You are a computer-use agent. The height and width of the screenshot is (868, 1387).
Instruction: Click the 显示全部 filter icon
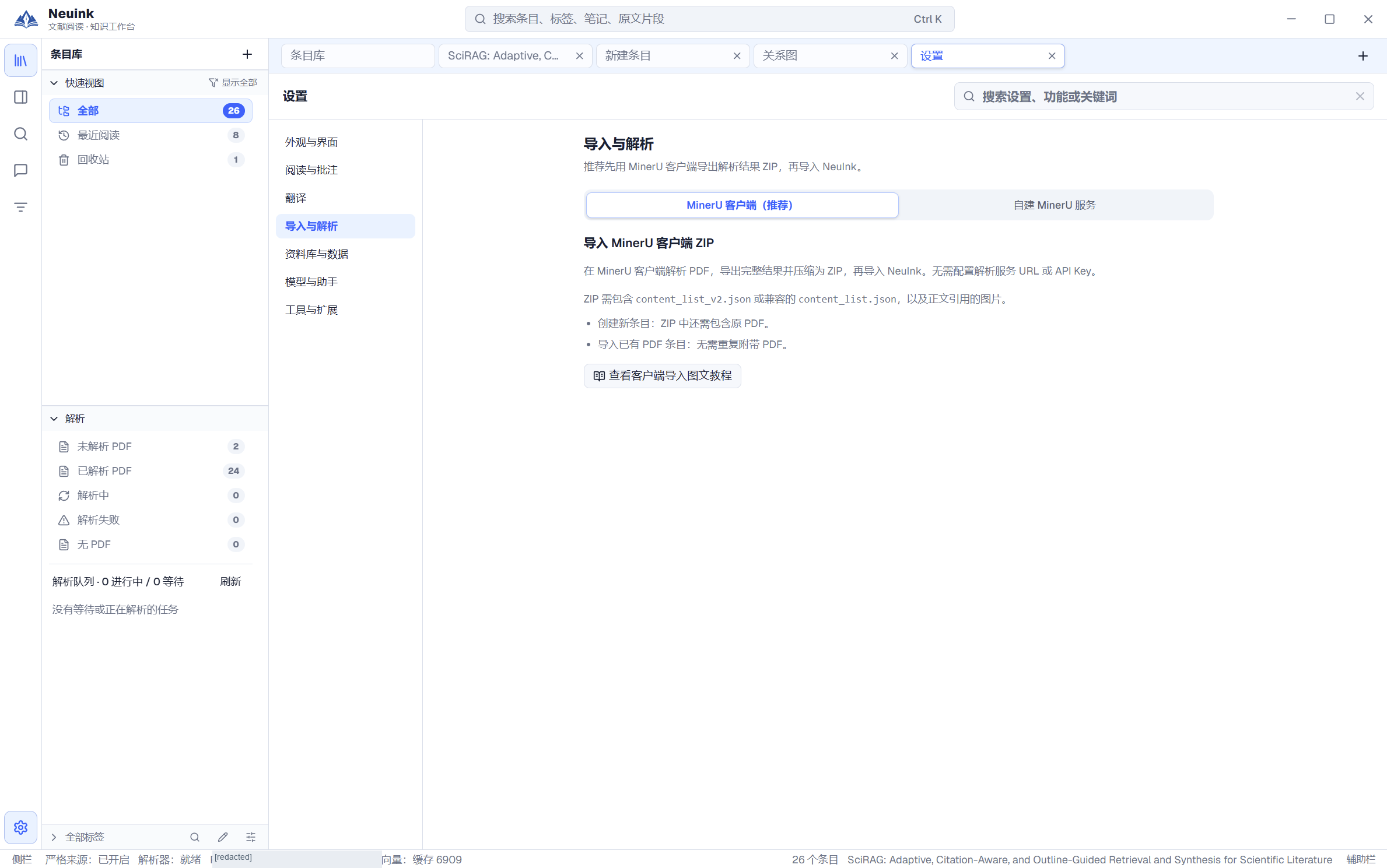pyautogui.click(x=213, y=83)
